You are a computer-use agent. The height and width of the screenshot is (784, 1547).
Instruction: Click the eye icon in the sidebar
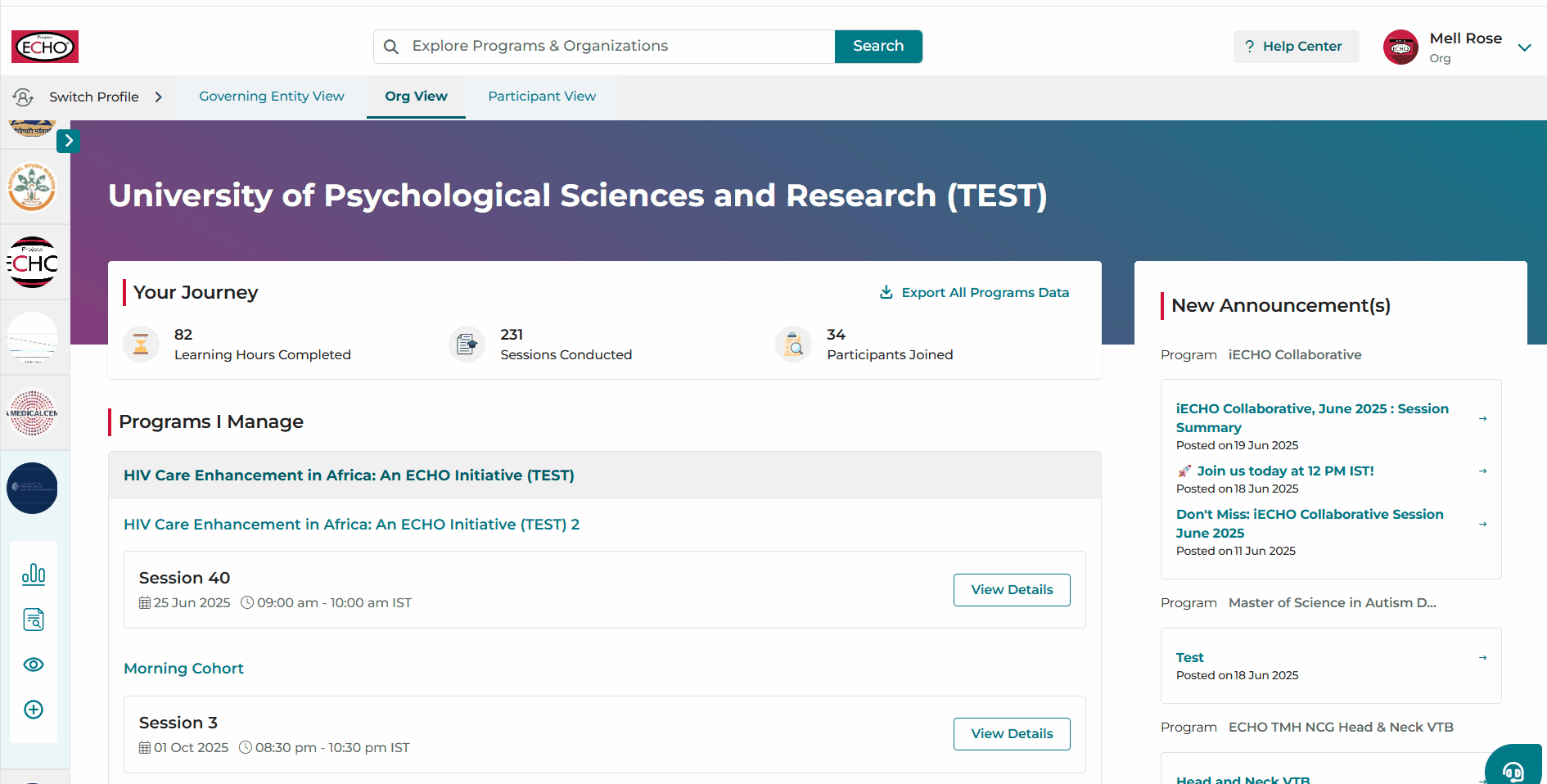[x=34, y=665]
